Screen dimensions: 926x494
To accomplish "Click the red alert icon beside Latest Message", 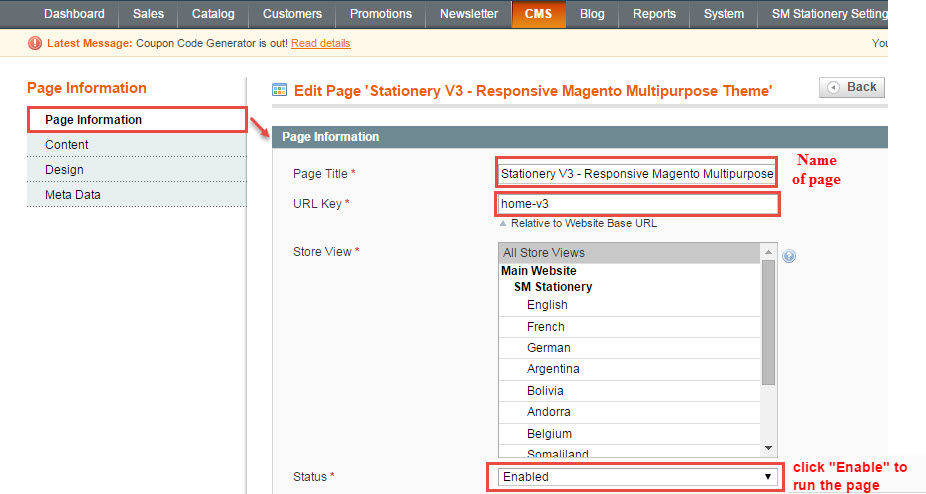I will pyautogui.click(x=35, y=43).
